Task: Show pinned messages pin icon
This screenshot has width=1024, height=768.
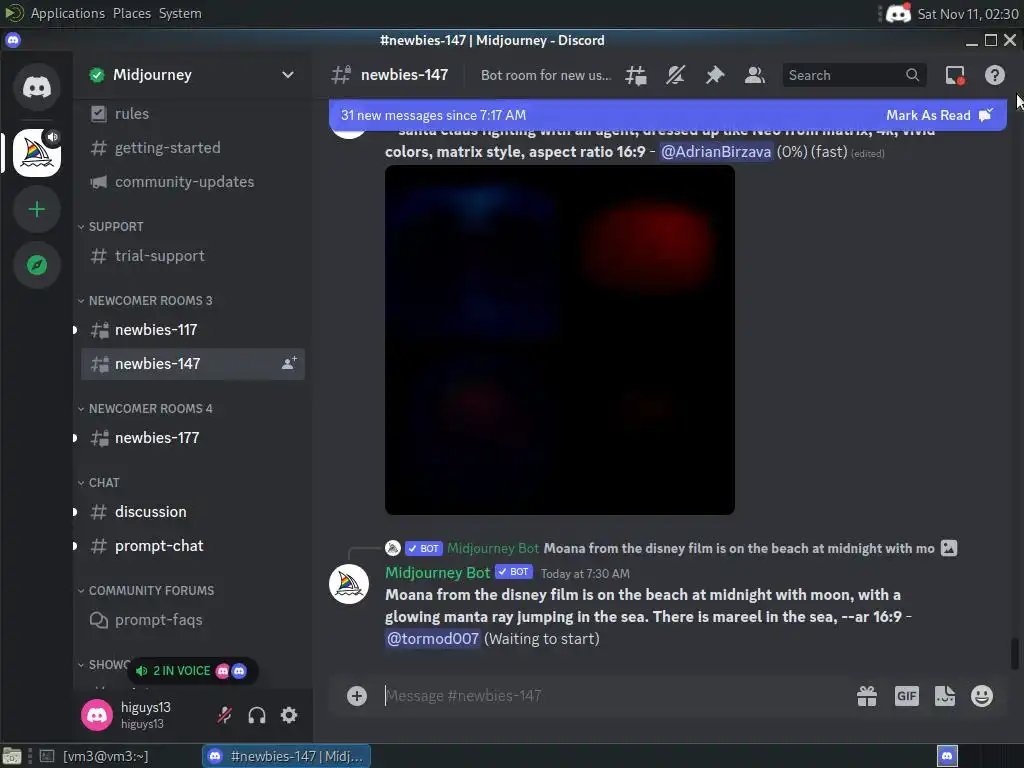Action: (715, 75)
